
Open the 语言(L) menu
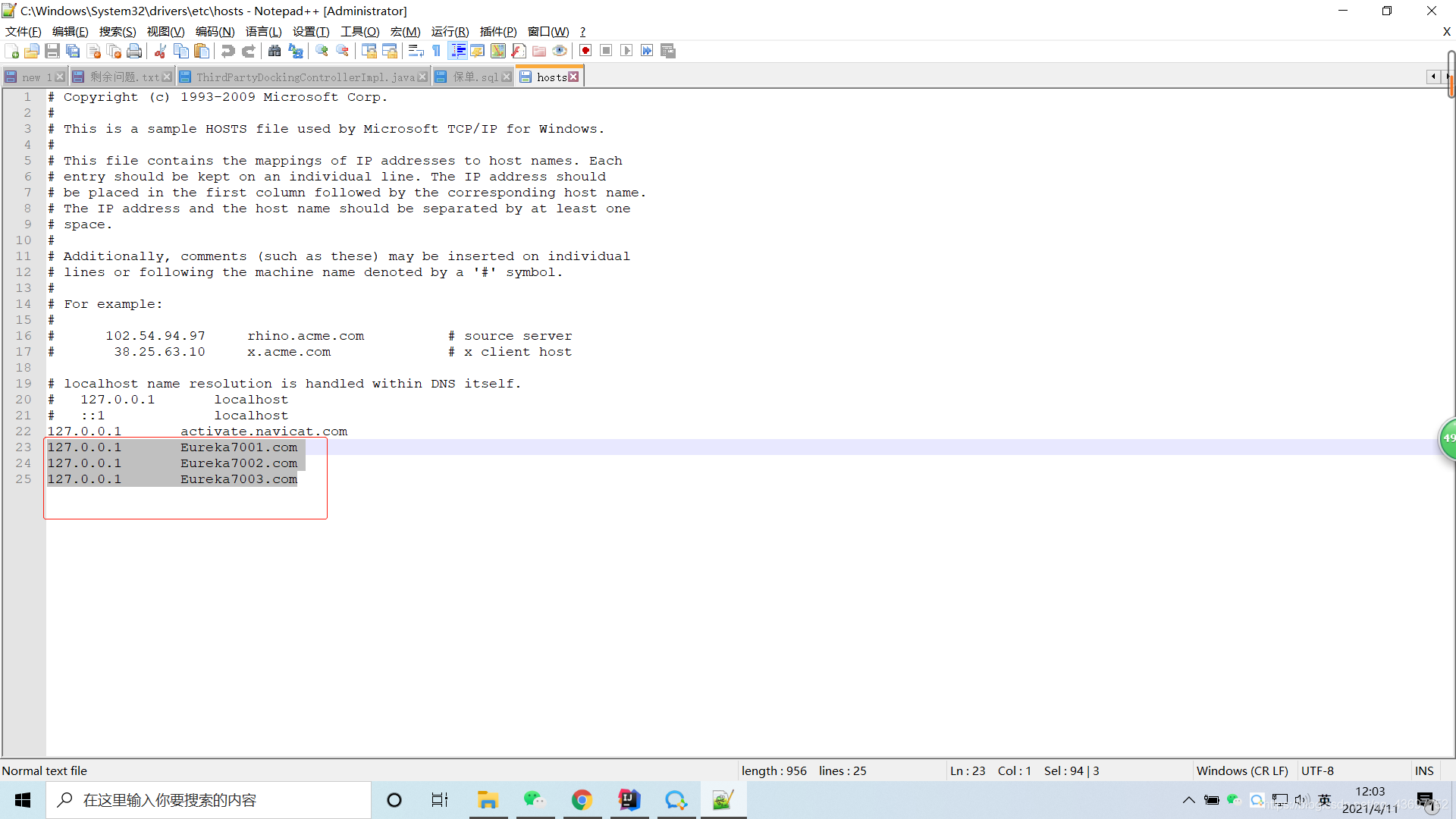pos(263,31)
